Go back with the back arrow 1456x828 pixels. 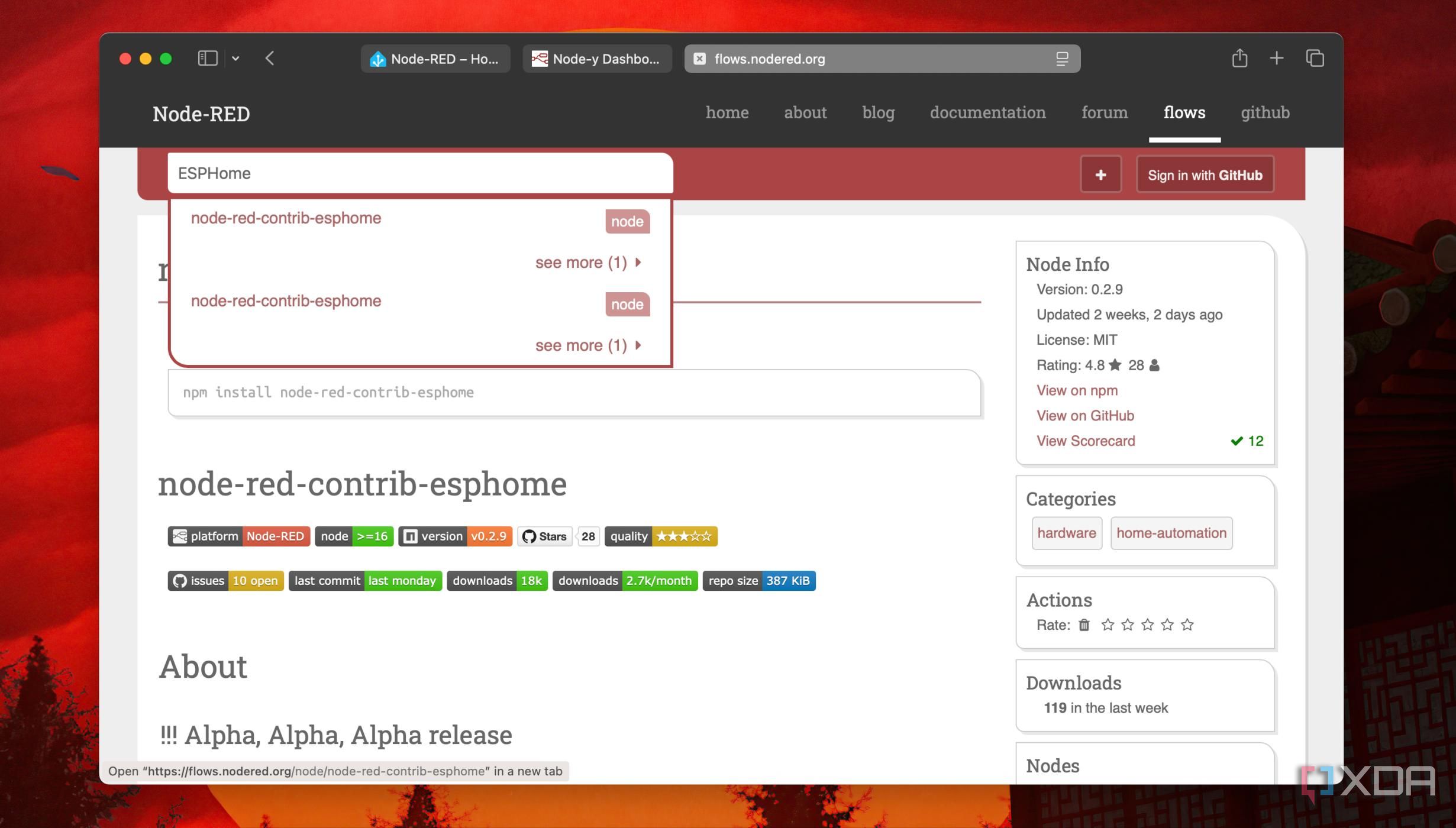click(270, 58)
